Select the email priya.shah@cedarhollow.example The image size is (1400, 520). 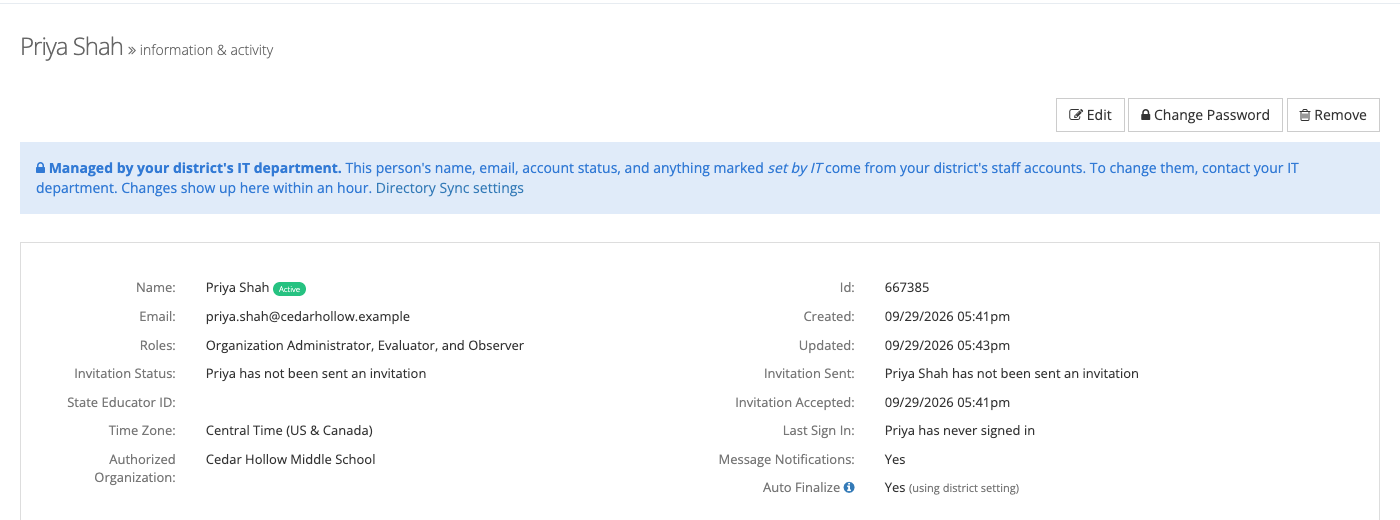pos(308,316)
